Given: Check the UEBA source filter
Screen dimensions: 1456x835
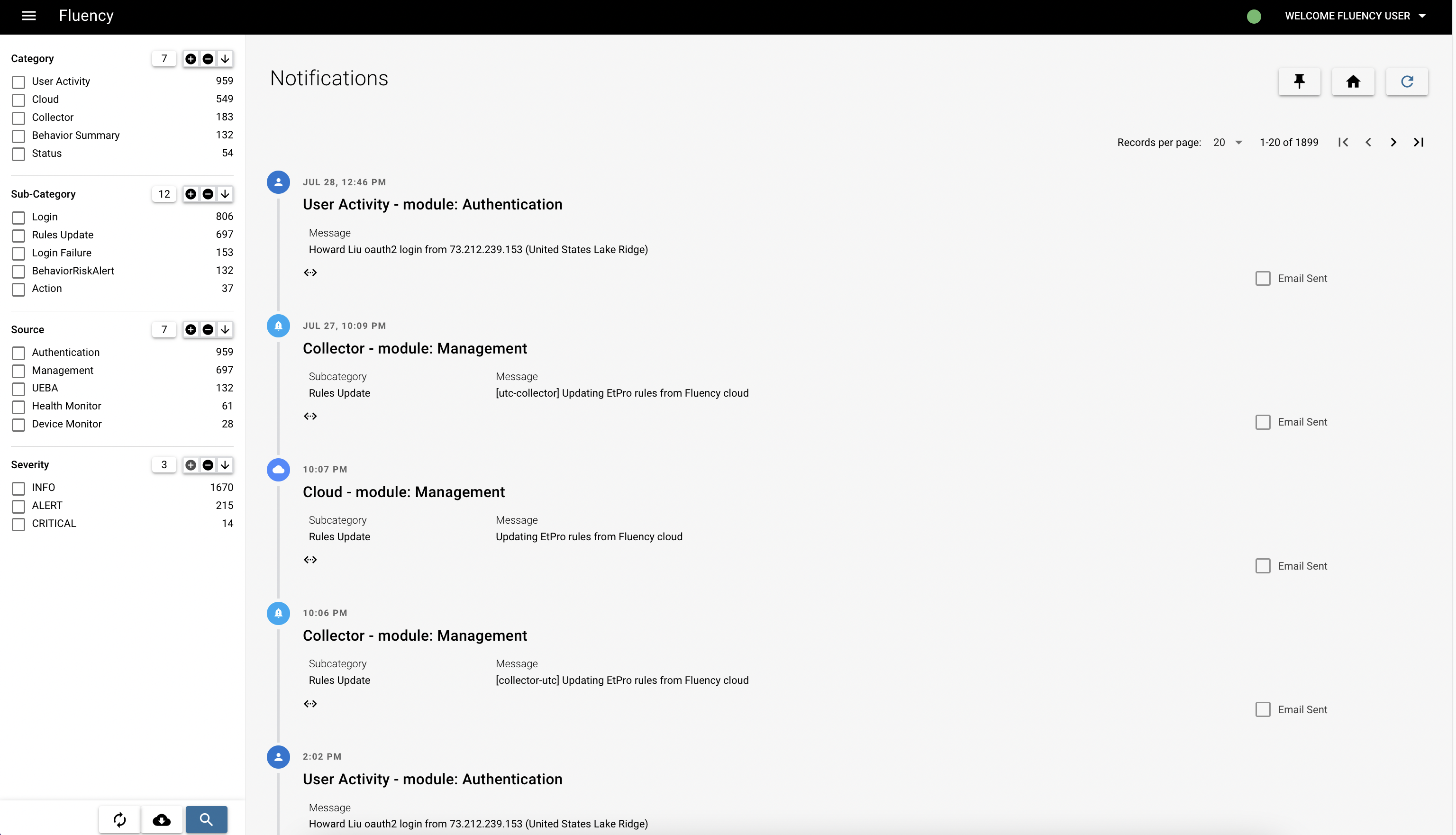Looking at the screenshot, I should [x=18, y=389].
